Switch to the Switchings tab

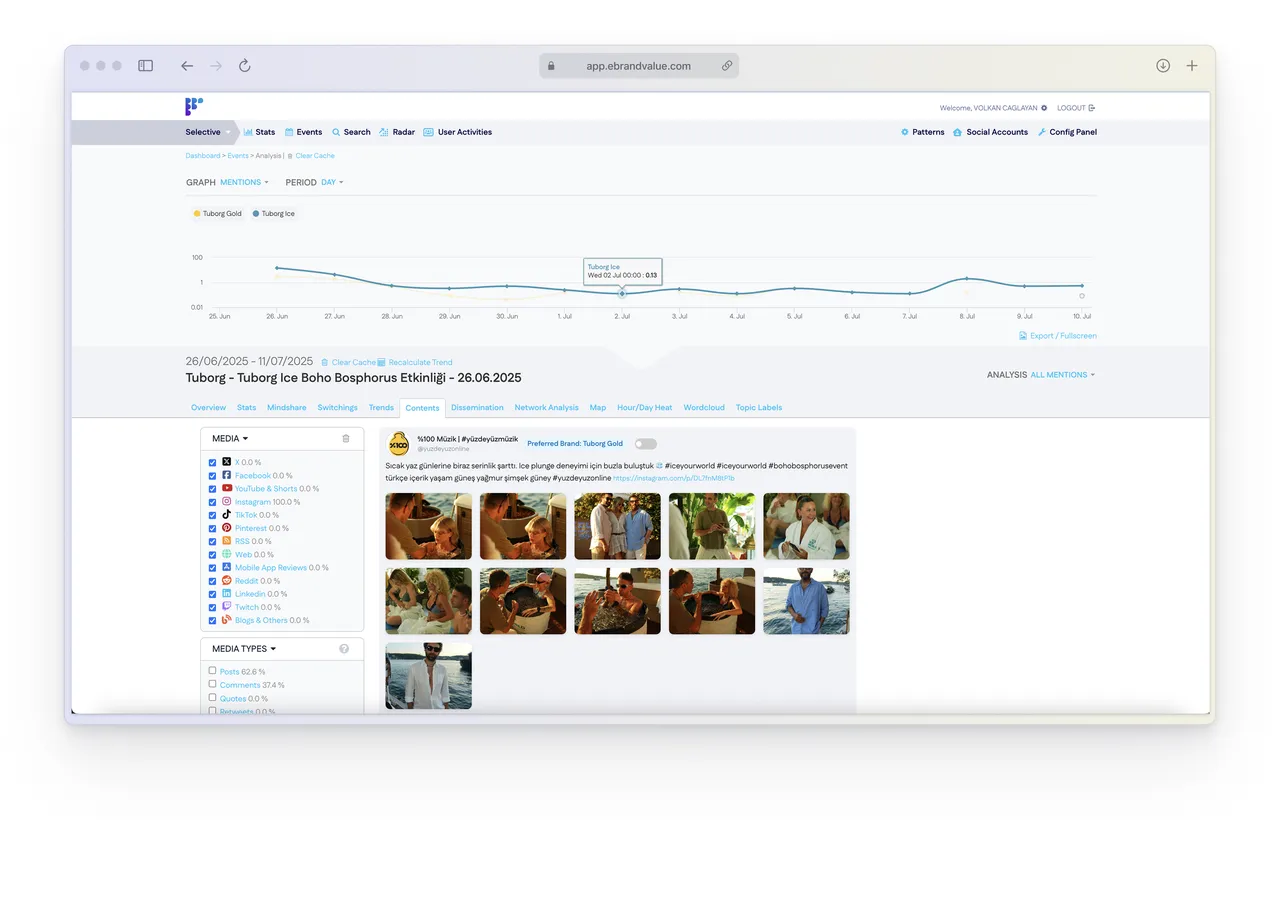pos(337,408)
